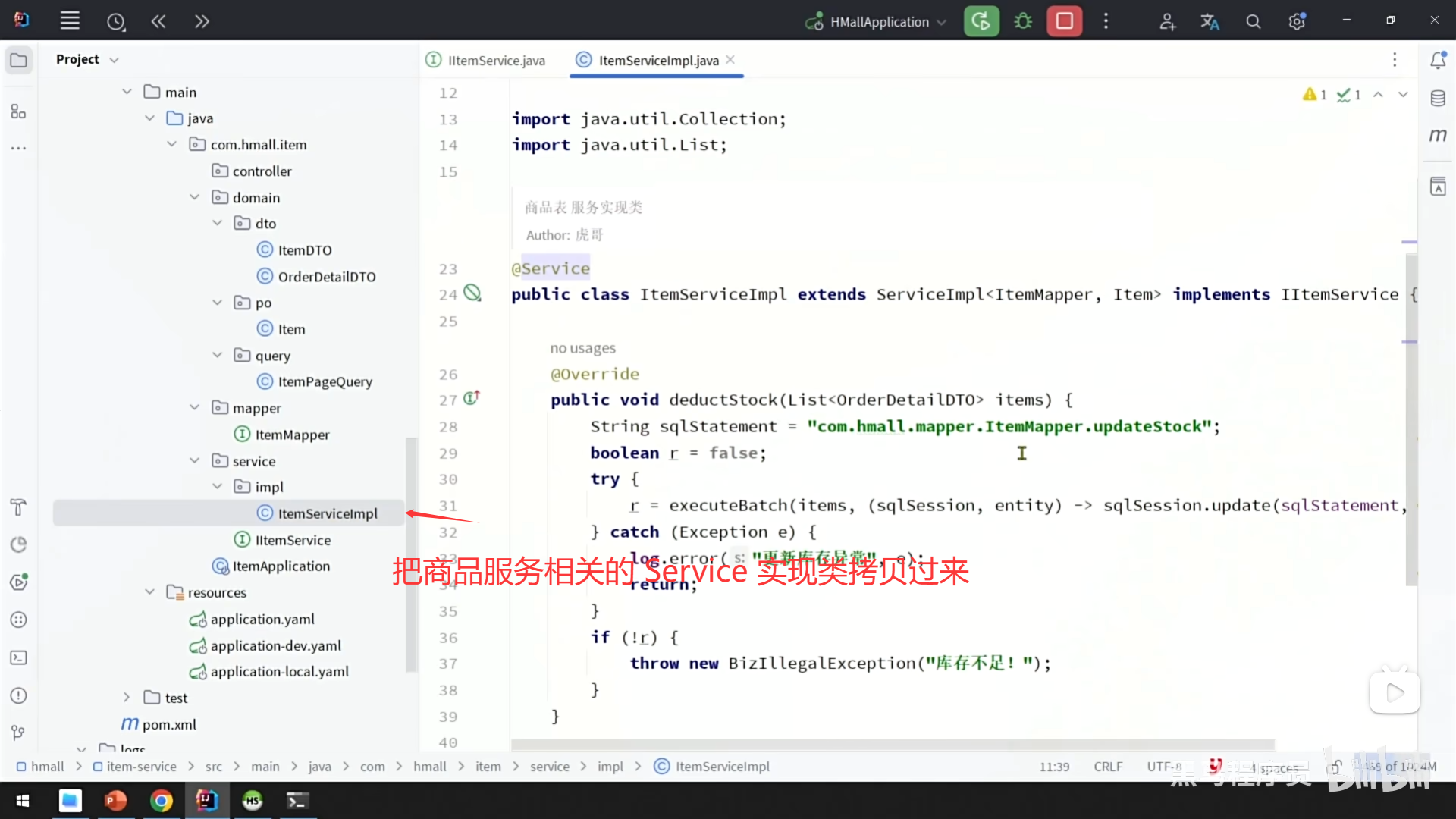Collapse the domain package folder

(x=195, y=197)
